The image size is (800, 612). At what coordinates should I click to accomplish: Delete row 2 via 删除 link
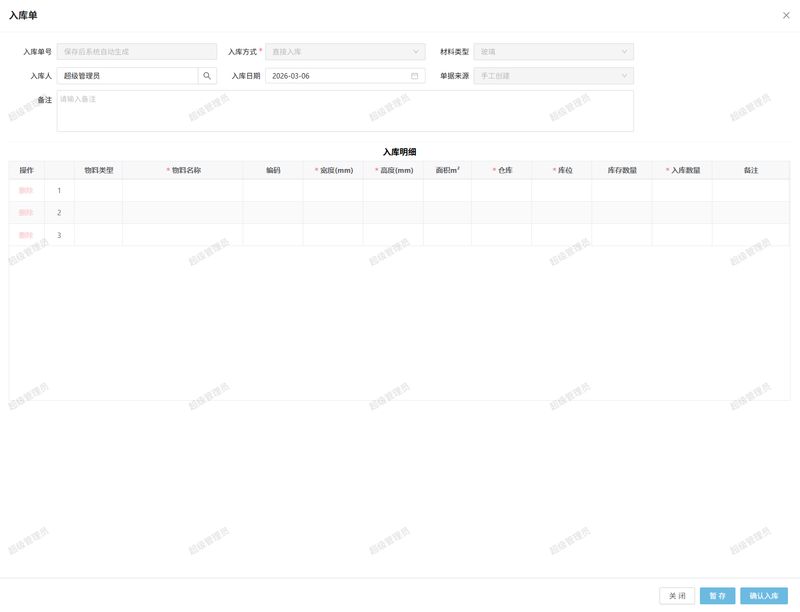click(x=26, y=213)
